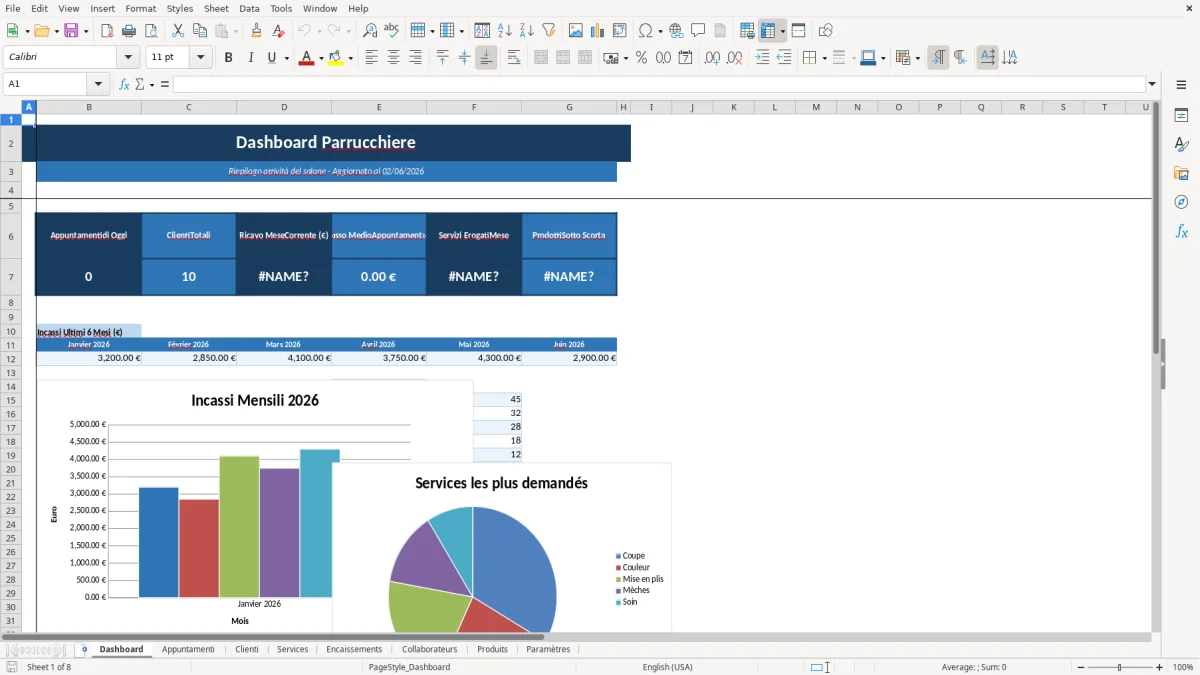Run the spelling check

(x=392, y=31)
